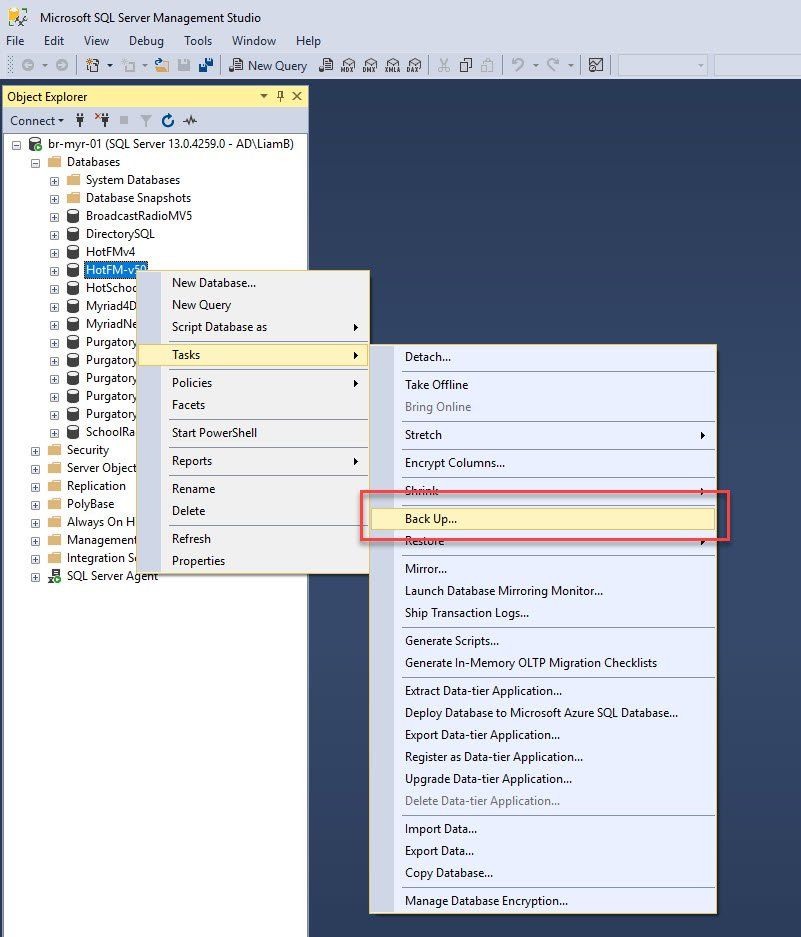The height and width of the screenshot is (937, 801).
Task: Expand the System Databases folder
Action: pos(54,181)
